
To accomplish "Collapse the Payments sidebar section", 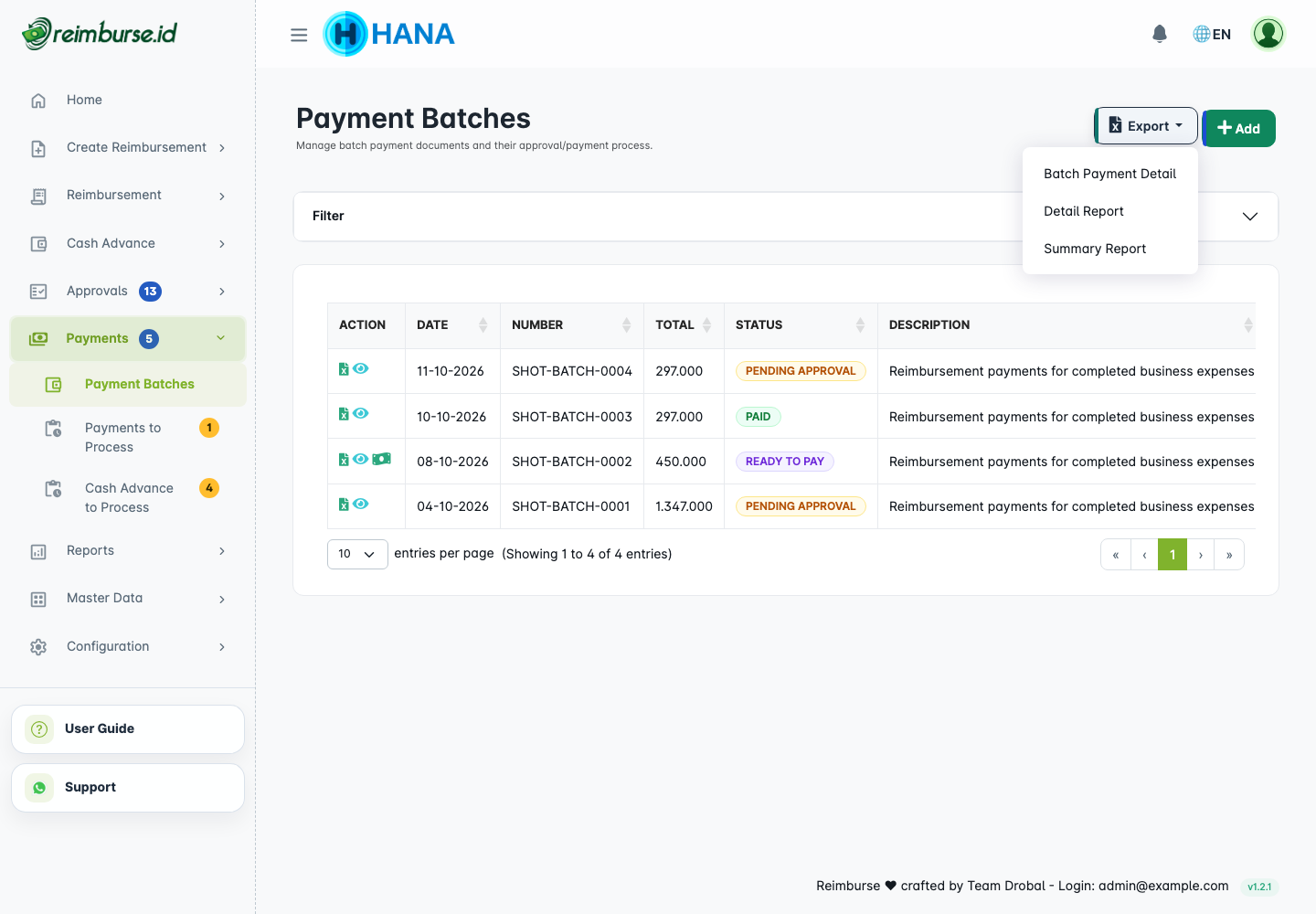I will 128,339.
